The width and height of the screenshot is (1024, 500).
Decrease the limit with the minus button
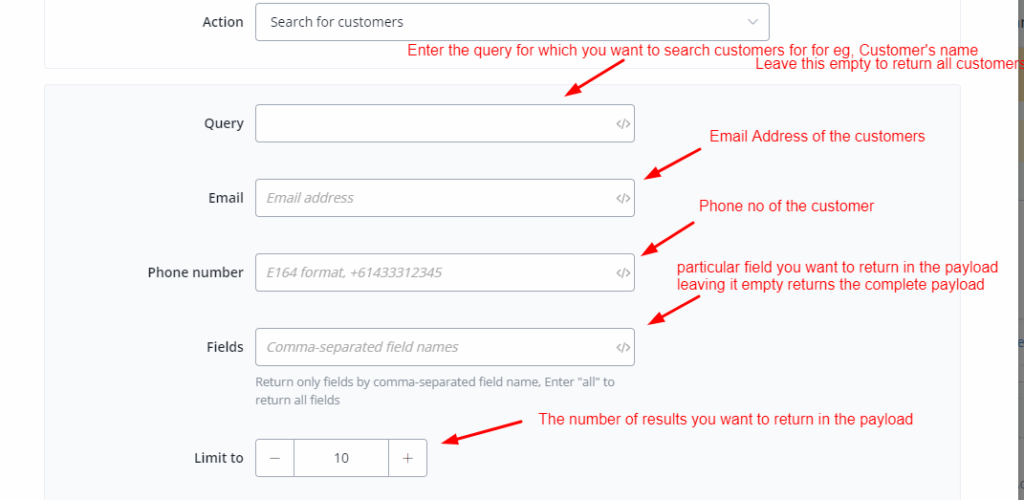click(275, 458)
